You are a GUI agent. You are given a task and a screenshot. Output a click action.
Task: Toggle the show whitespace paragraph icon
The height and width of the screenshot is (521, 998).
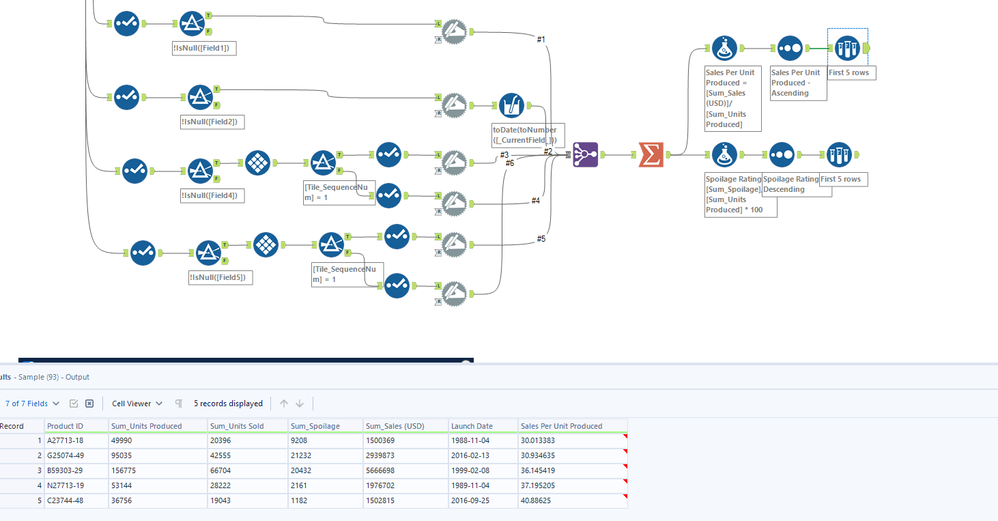(x=179, y=403)
